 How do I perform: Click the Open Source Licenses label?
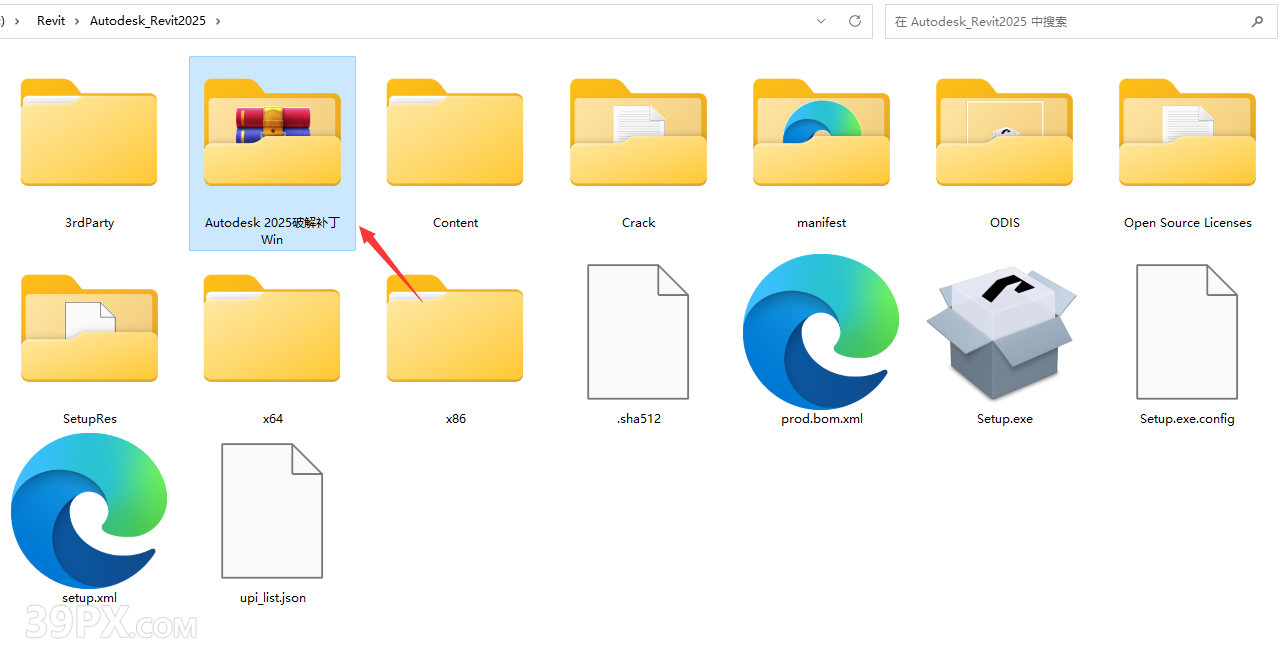(x=1187, y=223)
